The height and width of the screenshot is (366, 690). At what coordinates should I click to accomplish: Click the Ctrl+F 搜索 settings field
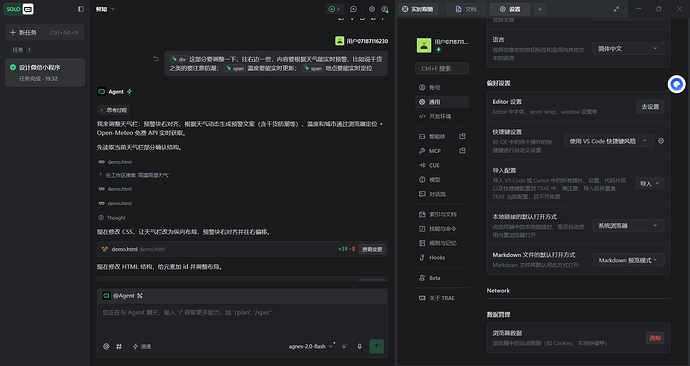[442, 69]
